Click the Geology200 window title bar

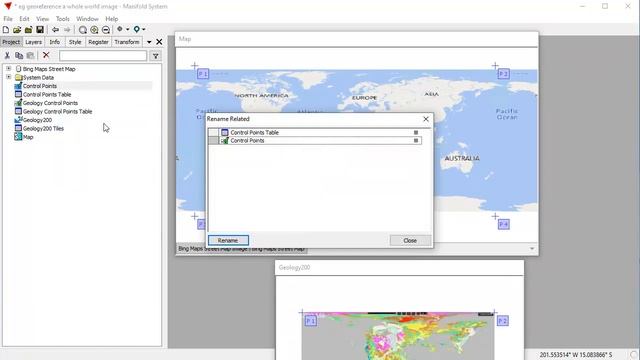pos(400,268)
